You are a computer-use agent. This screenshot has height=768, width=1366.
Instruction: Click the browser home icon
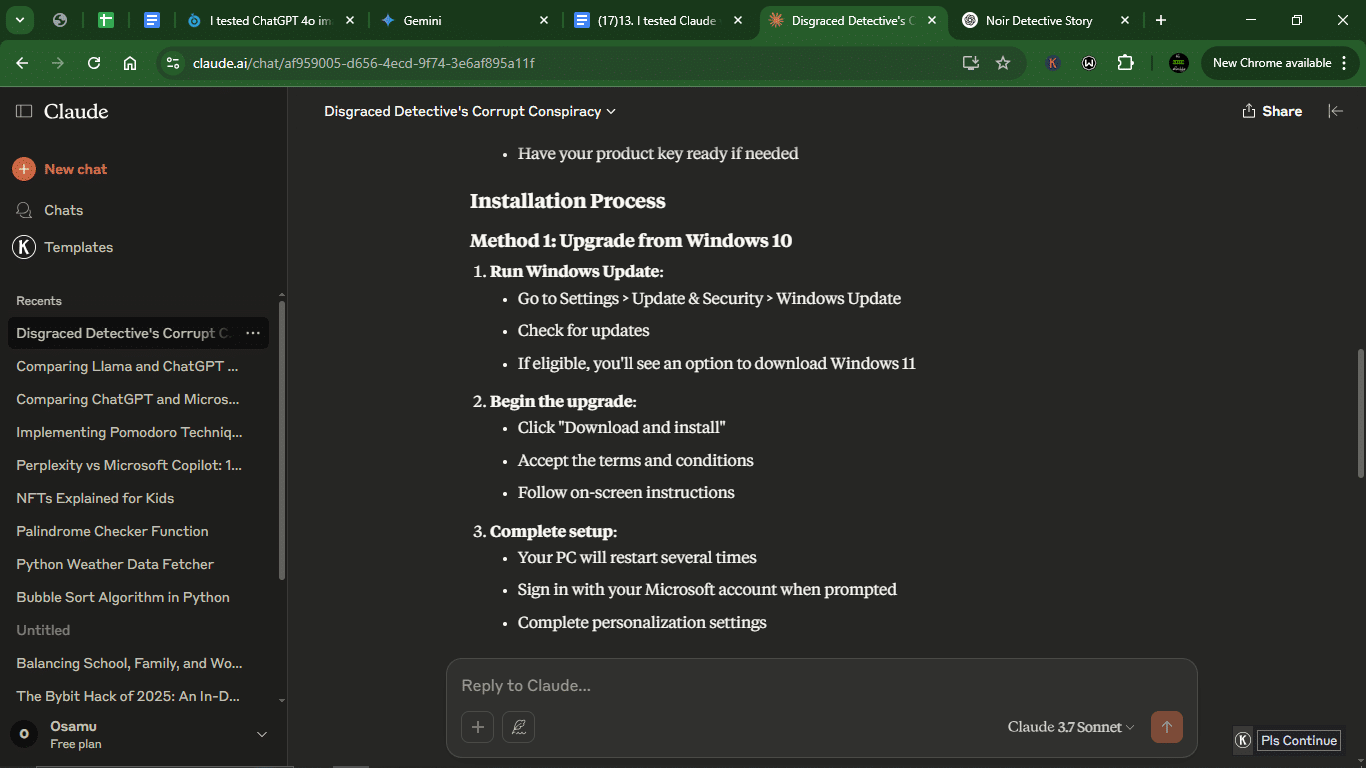pyautogui.click(x=130, y=63)
